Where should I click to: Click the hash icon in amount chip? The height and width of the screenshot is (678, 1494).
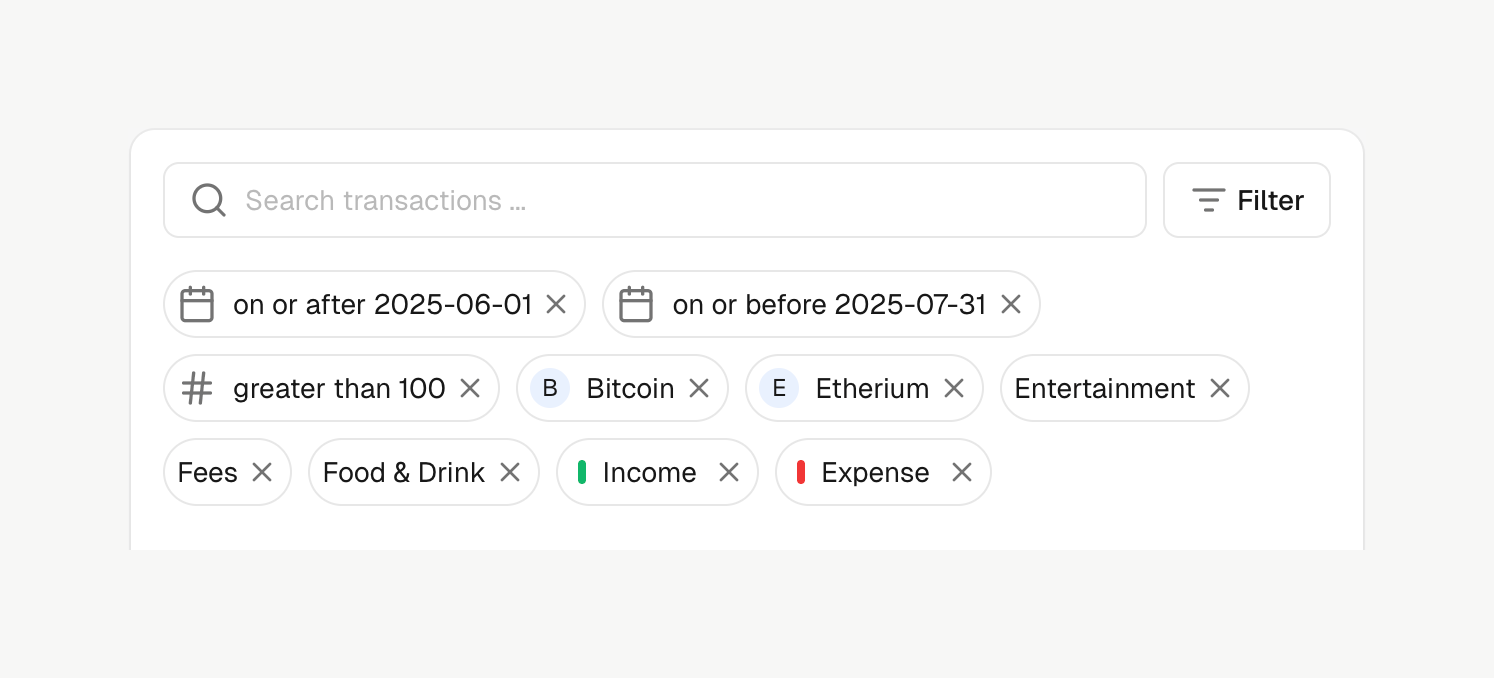(x=197, y=388)
